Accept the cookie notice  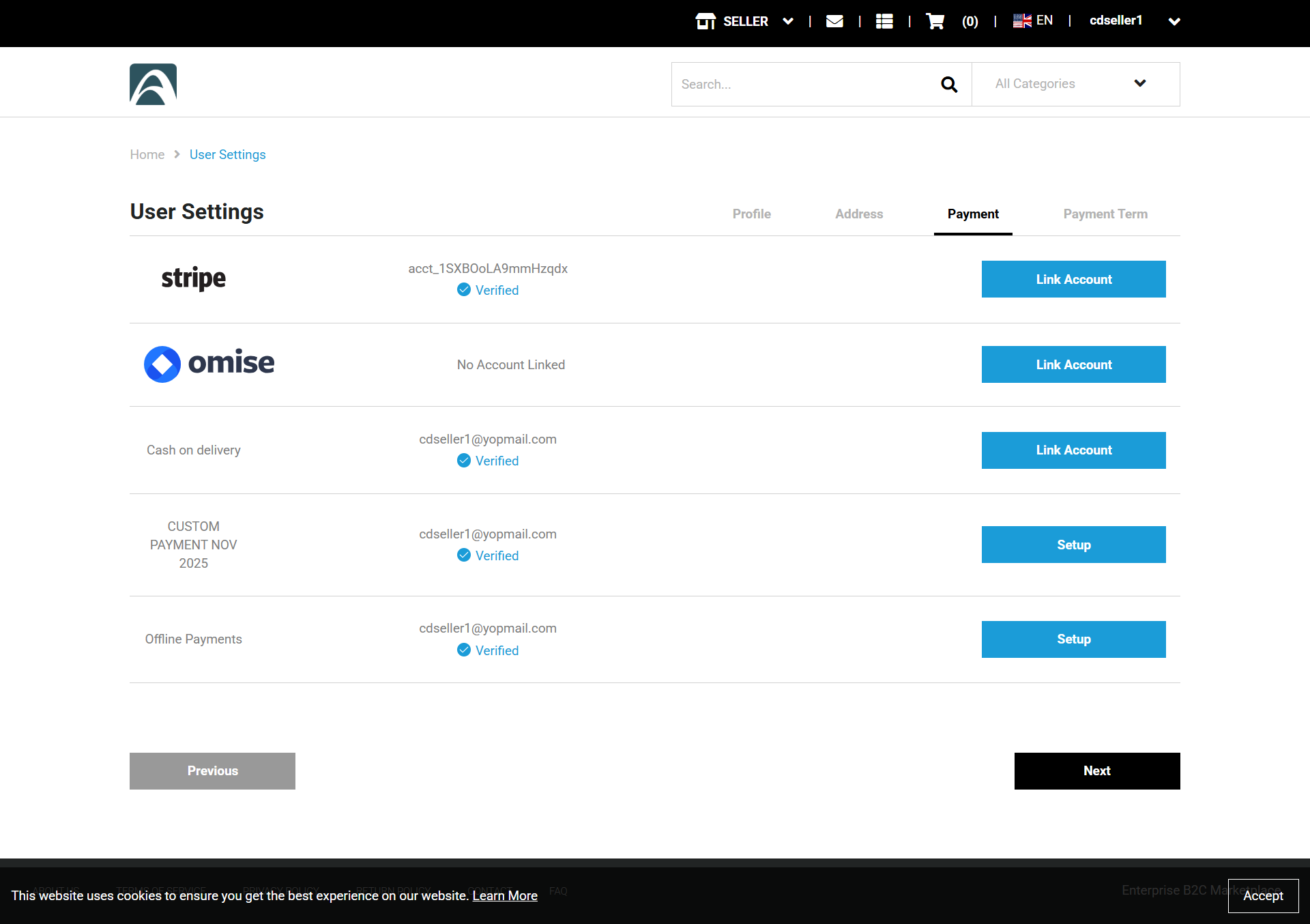(1263, 895)
